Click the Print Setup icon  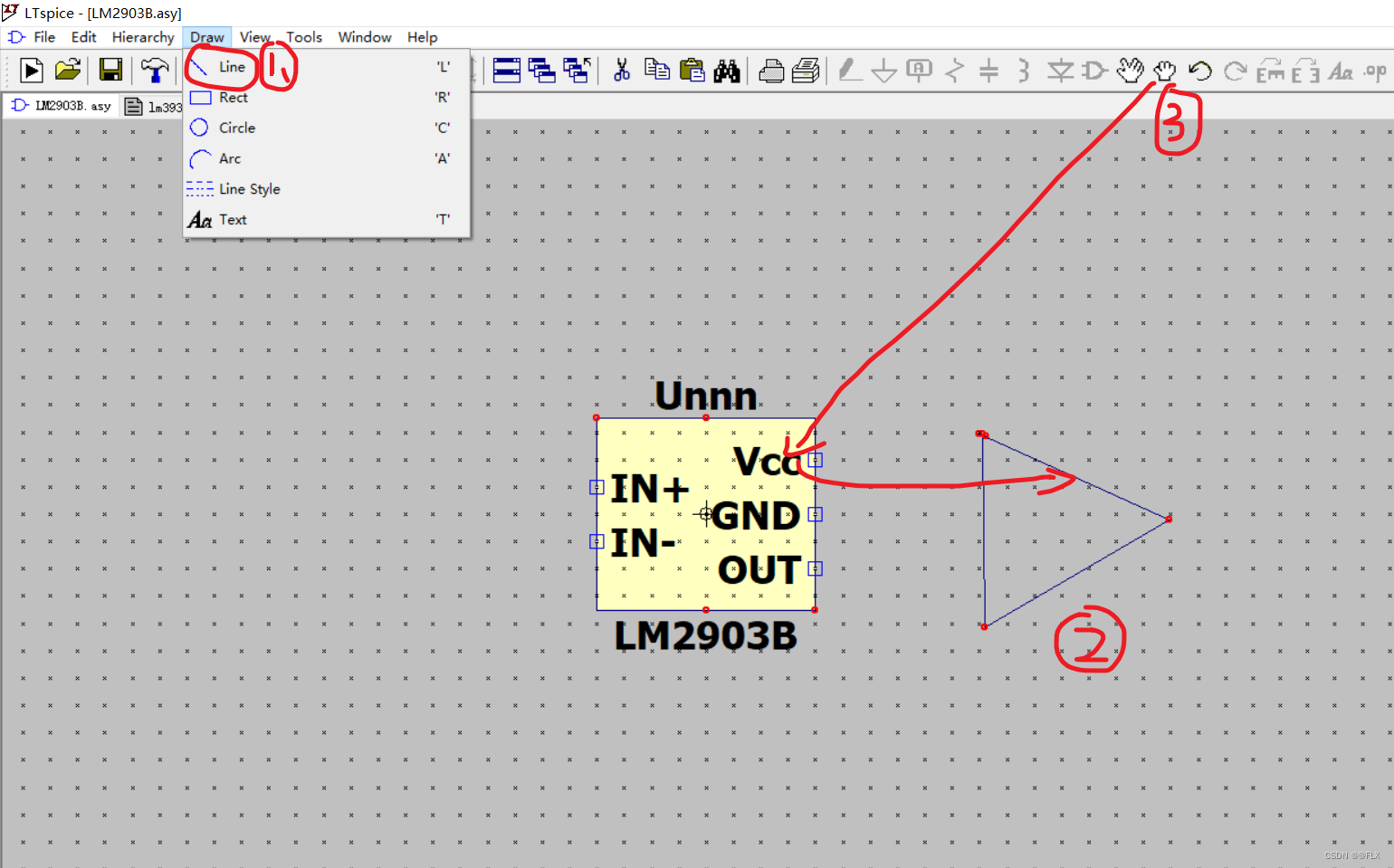[x=771, y=71]
